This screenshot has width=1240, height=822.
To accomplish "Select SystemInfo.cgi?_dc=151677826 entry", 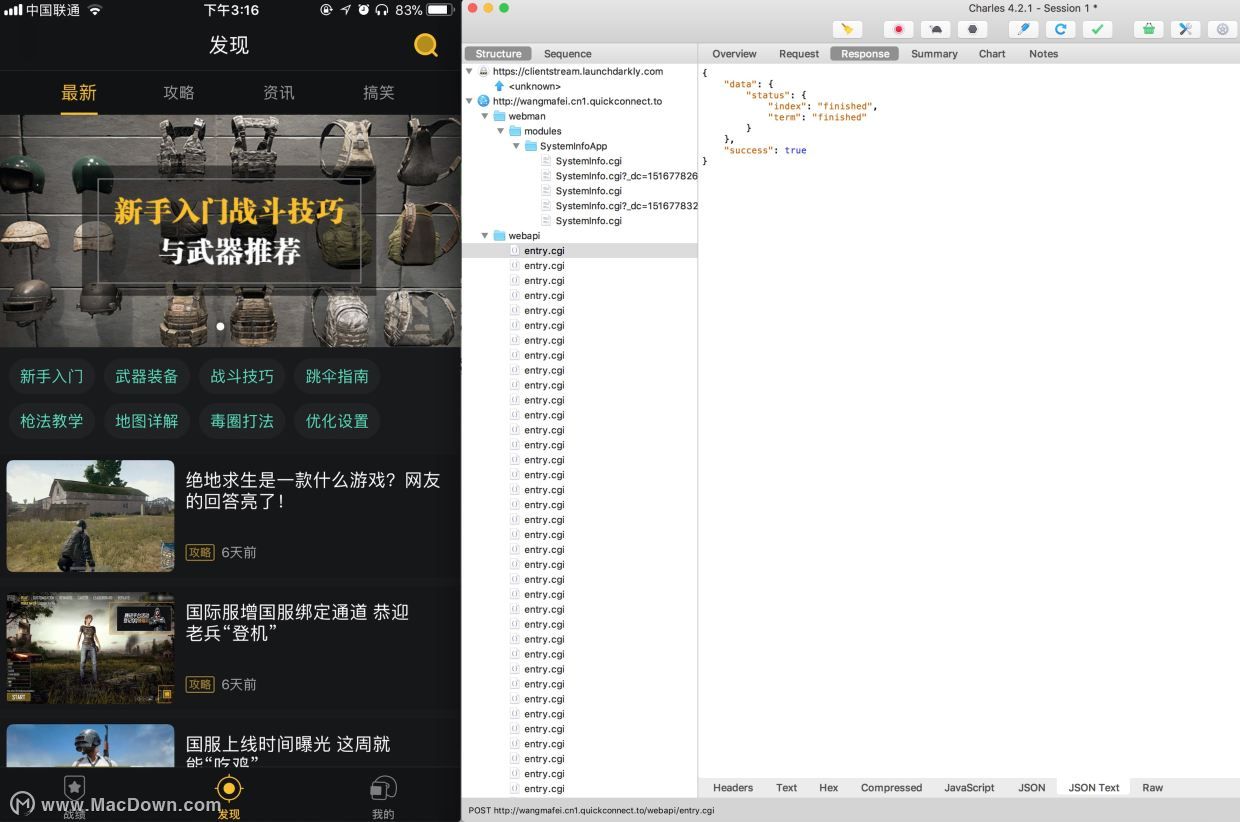I will pos(626,176).
